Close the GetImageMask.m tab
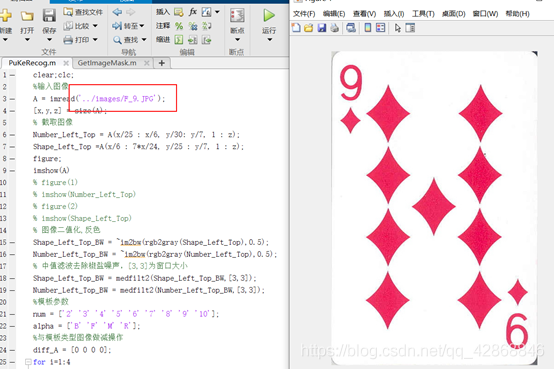554x369 pixels. [147, 63]
